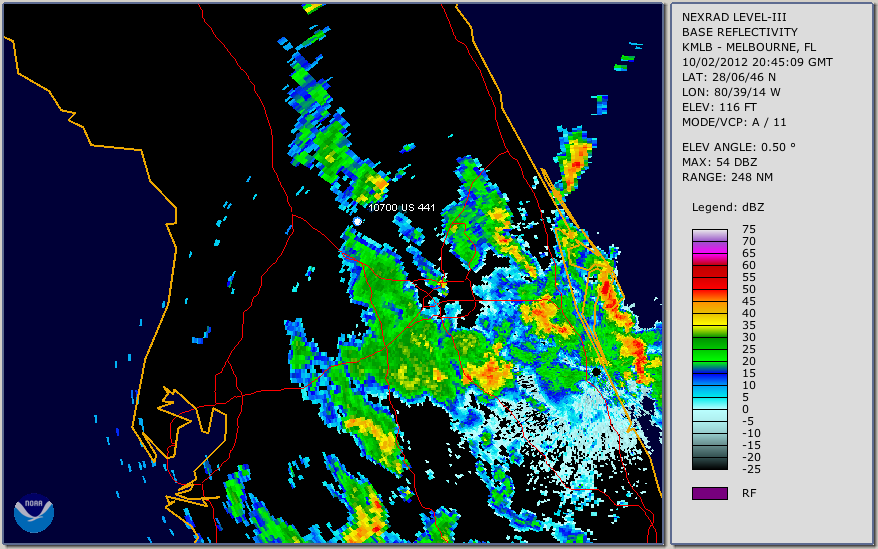
Task: Select the 'BASE REFLECTIVITY' text
Action: (740, 32)
